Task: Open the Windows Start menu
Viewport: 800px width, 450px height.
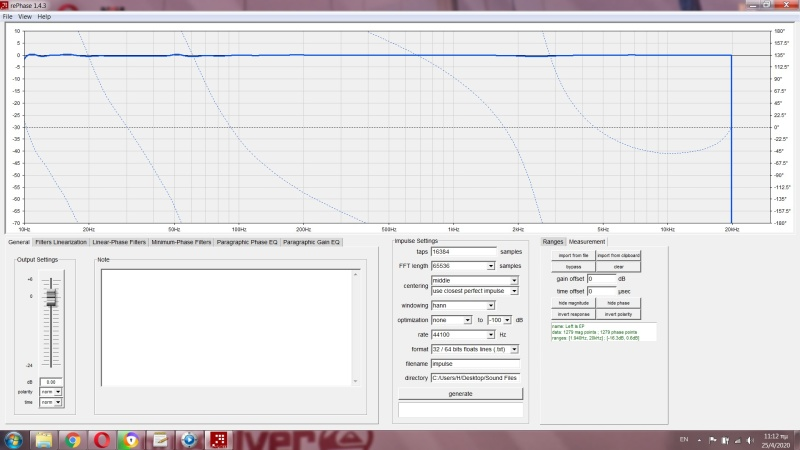Action: (x=14, y=439)
